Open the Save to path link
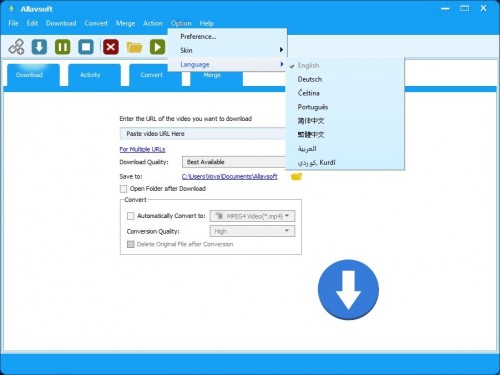Screen dimensions: 500x375 (x=229, y=176)
